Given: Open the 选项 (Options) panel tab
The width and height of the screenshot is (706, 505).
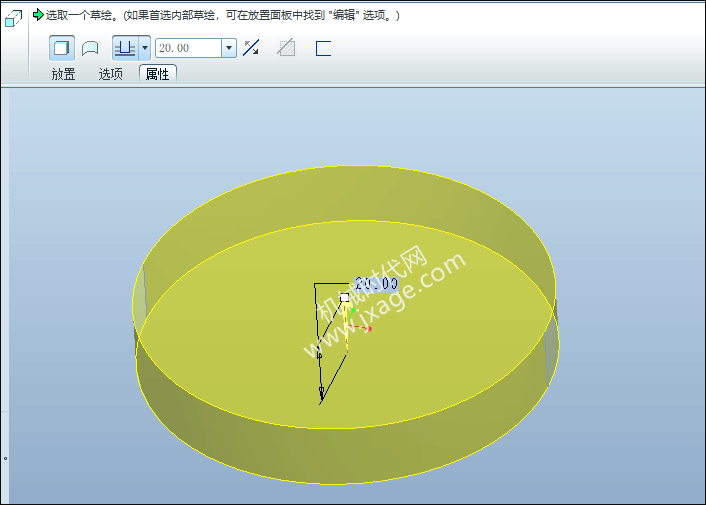Looking at the screenshot, I should tap(110, 74).
